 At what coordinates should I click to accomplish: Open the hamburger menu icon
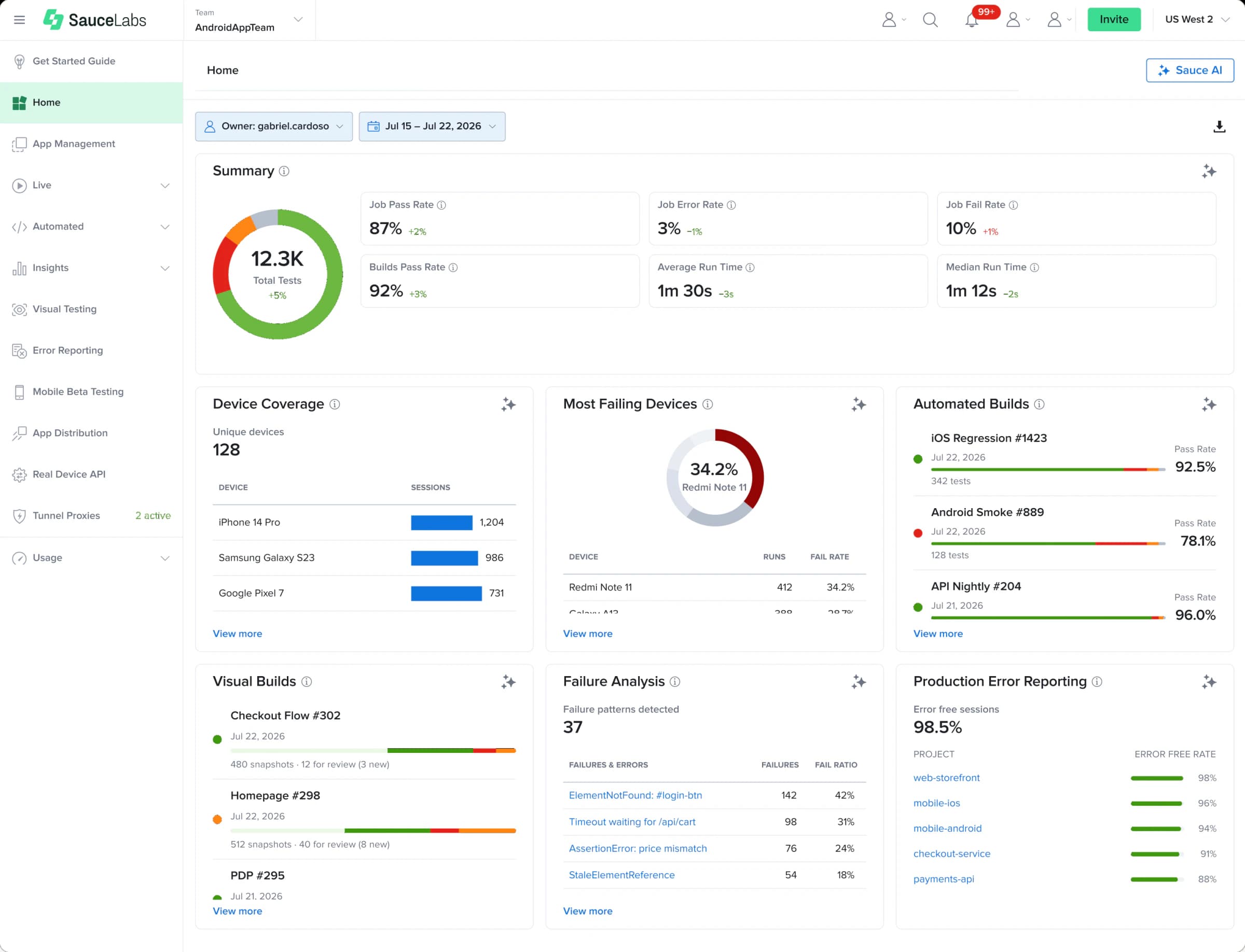coord(19,20)
